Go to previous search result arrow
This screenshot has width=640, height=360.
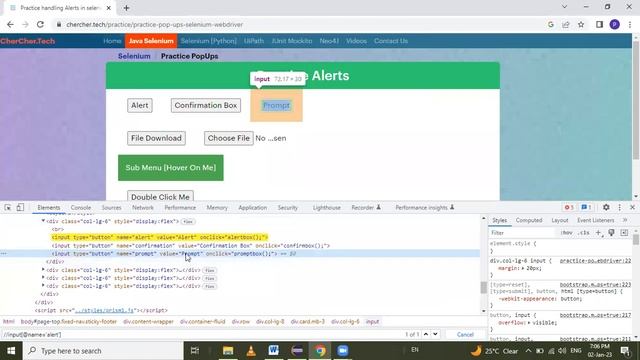coord(426,334)
